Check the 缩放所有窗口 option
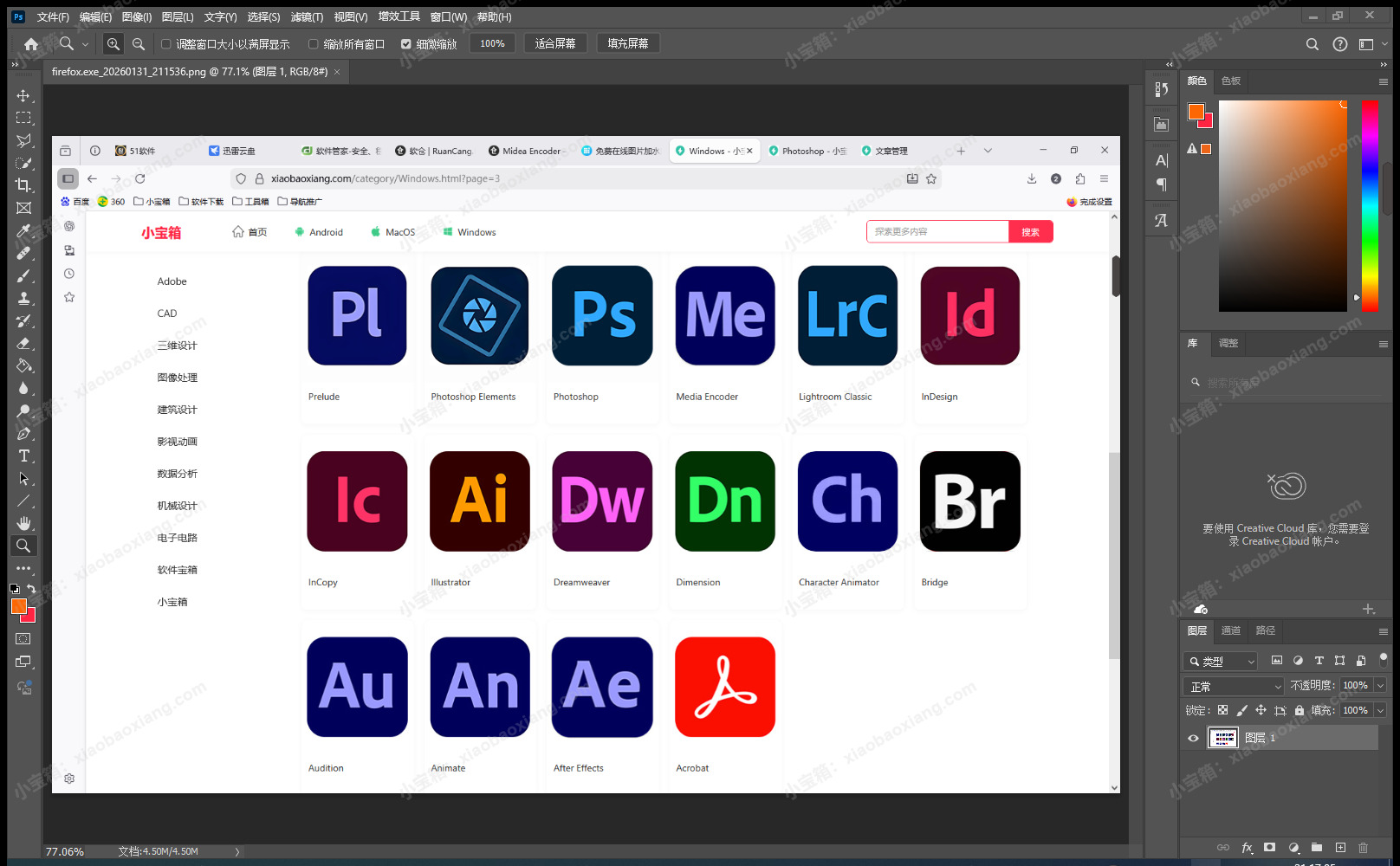The height and width of the screenshot is (866, 1400). pos(314,44)
